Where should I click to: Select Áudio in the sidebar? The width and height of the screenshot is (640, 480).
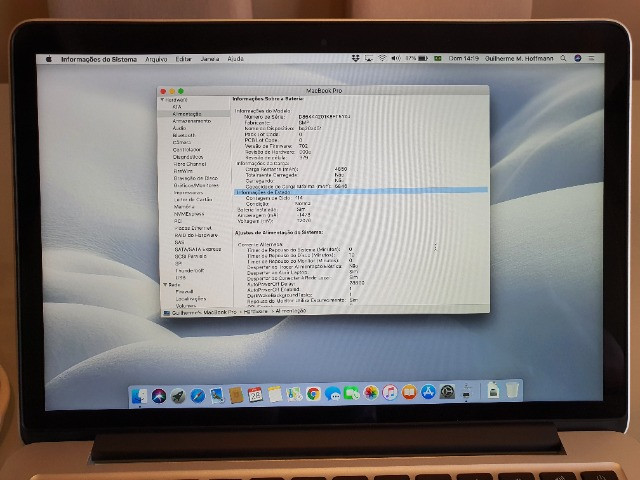(179, 128)
